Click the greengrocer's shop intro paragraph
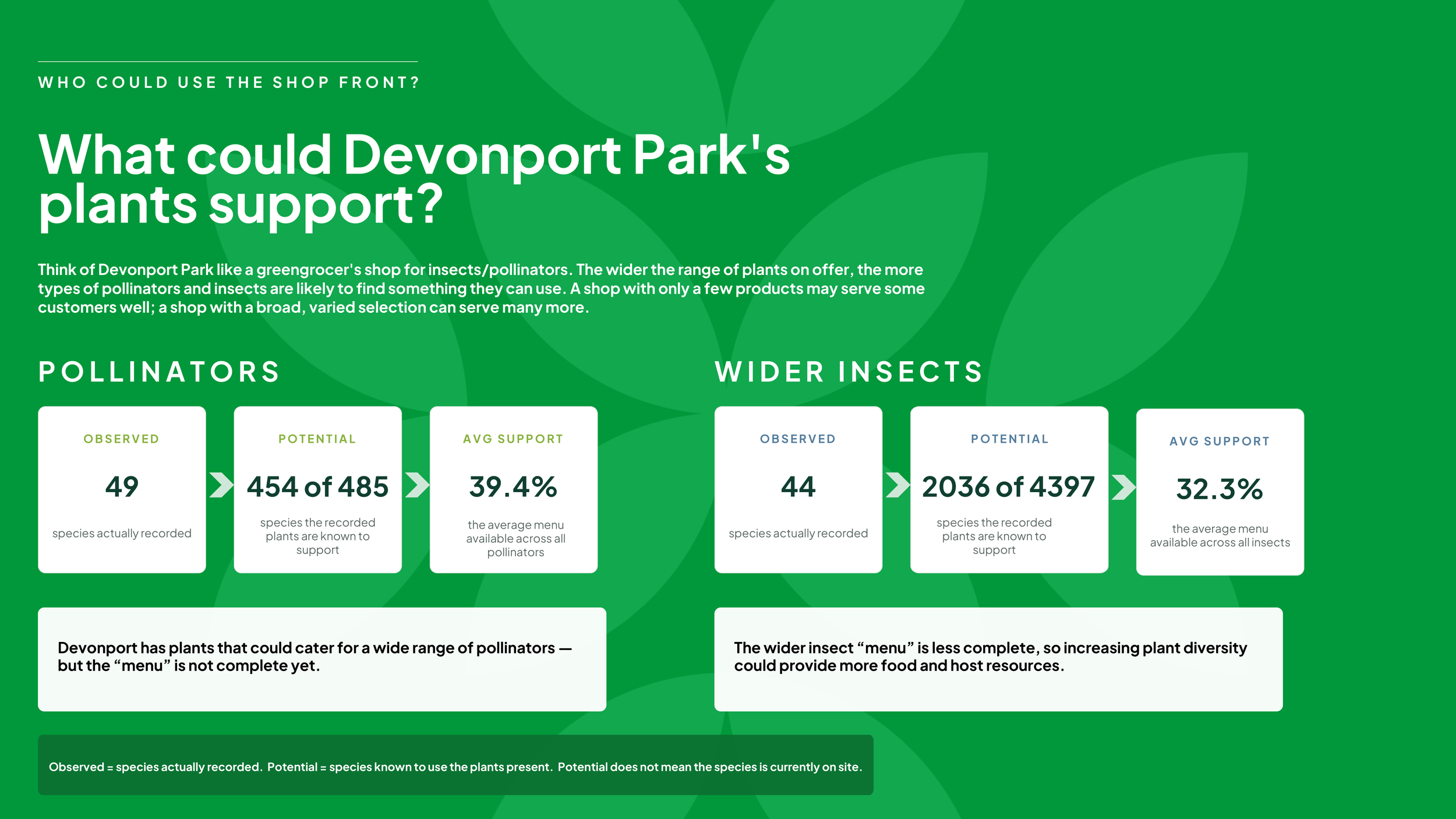Image resolution: width=1456 pixels, height=819 pixels. click(x=481, y=288)
